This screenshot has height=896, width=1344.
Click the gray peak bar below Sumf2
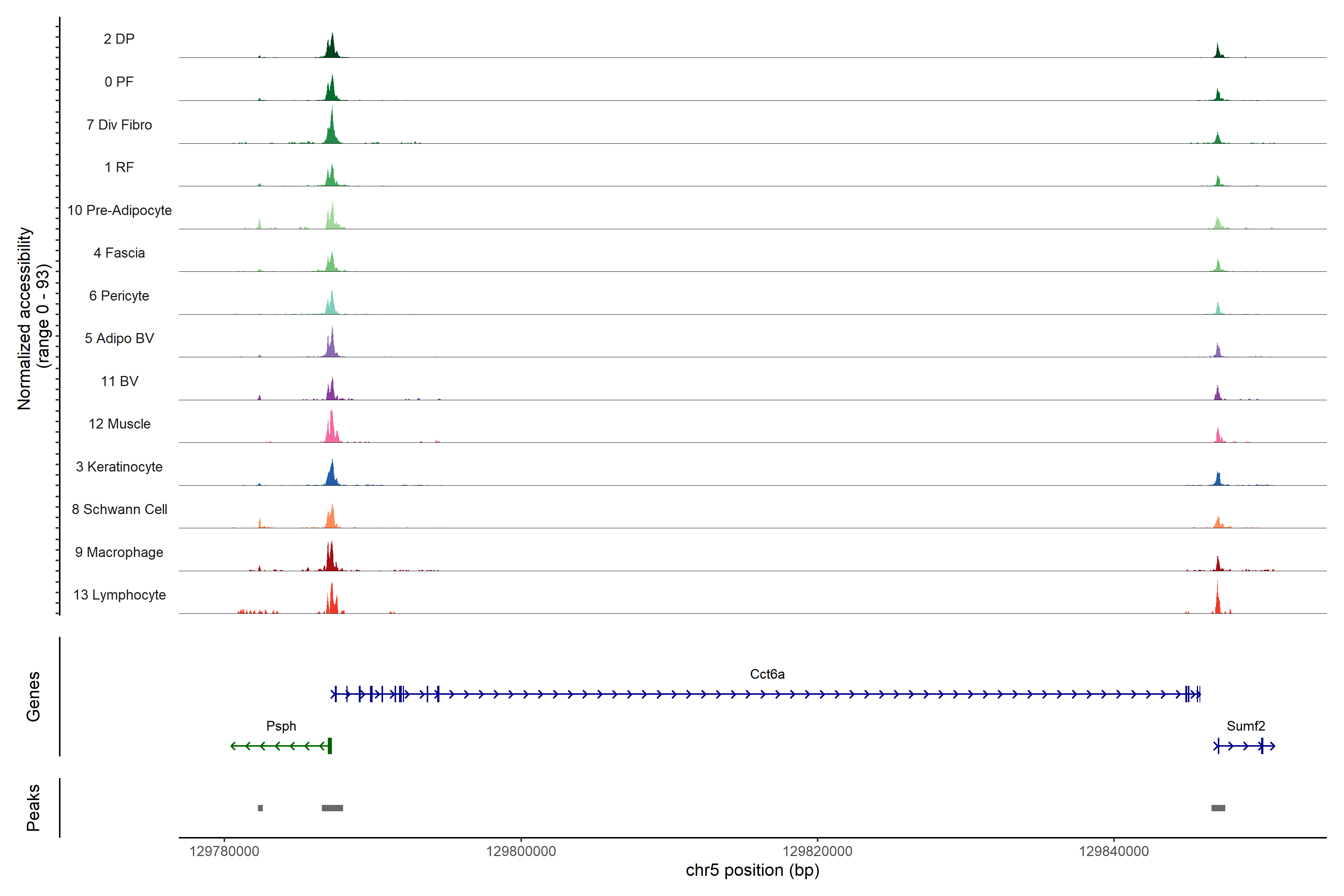coord(1218,808)
